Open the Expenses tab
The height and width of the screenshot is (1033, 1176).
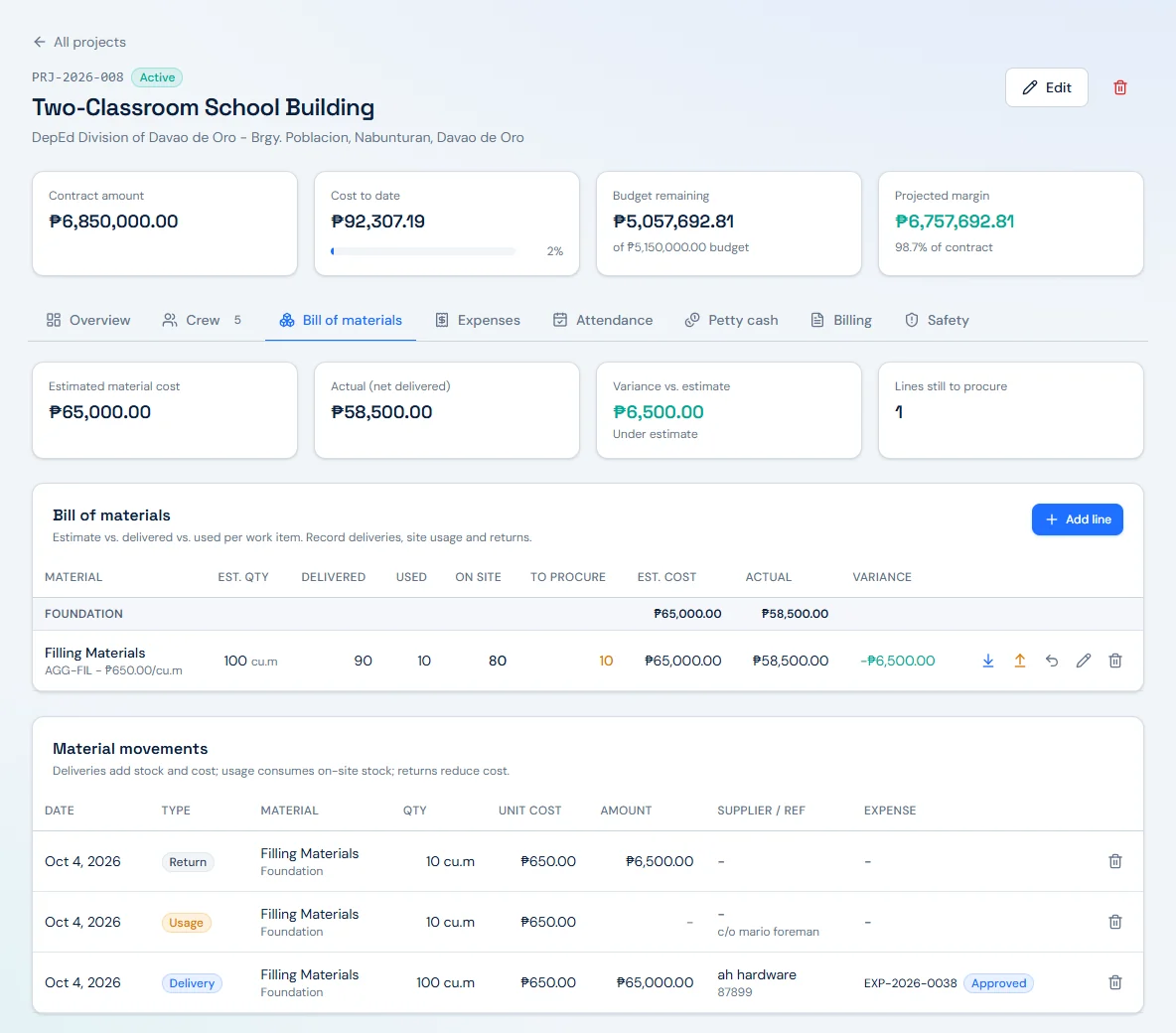(478, 320)
